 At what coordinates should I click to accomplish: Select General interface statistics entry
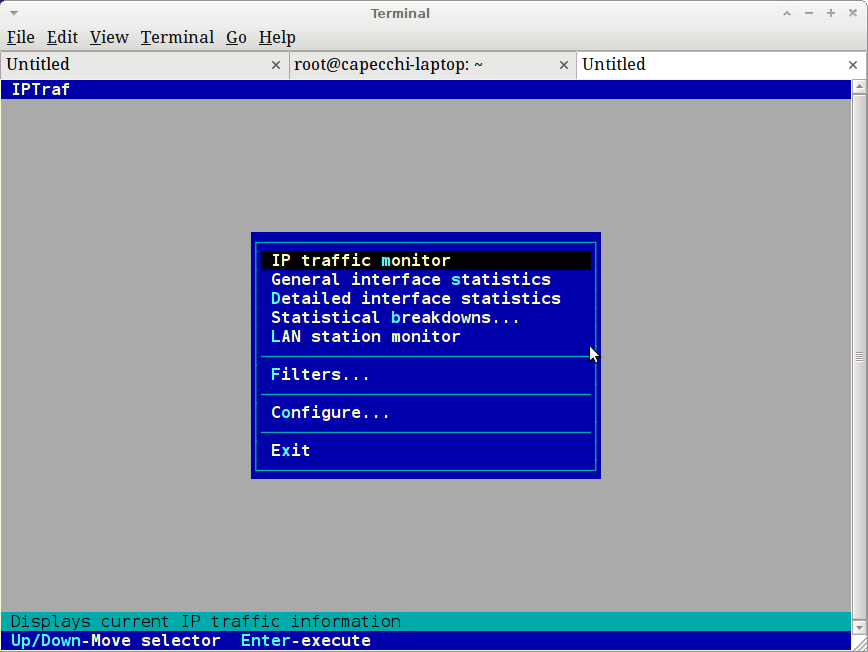click(426, 280)
